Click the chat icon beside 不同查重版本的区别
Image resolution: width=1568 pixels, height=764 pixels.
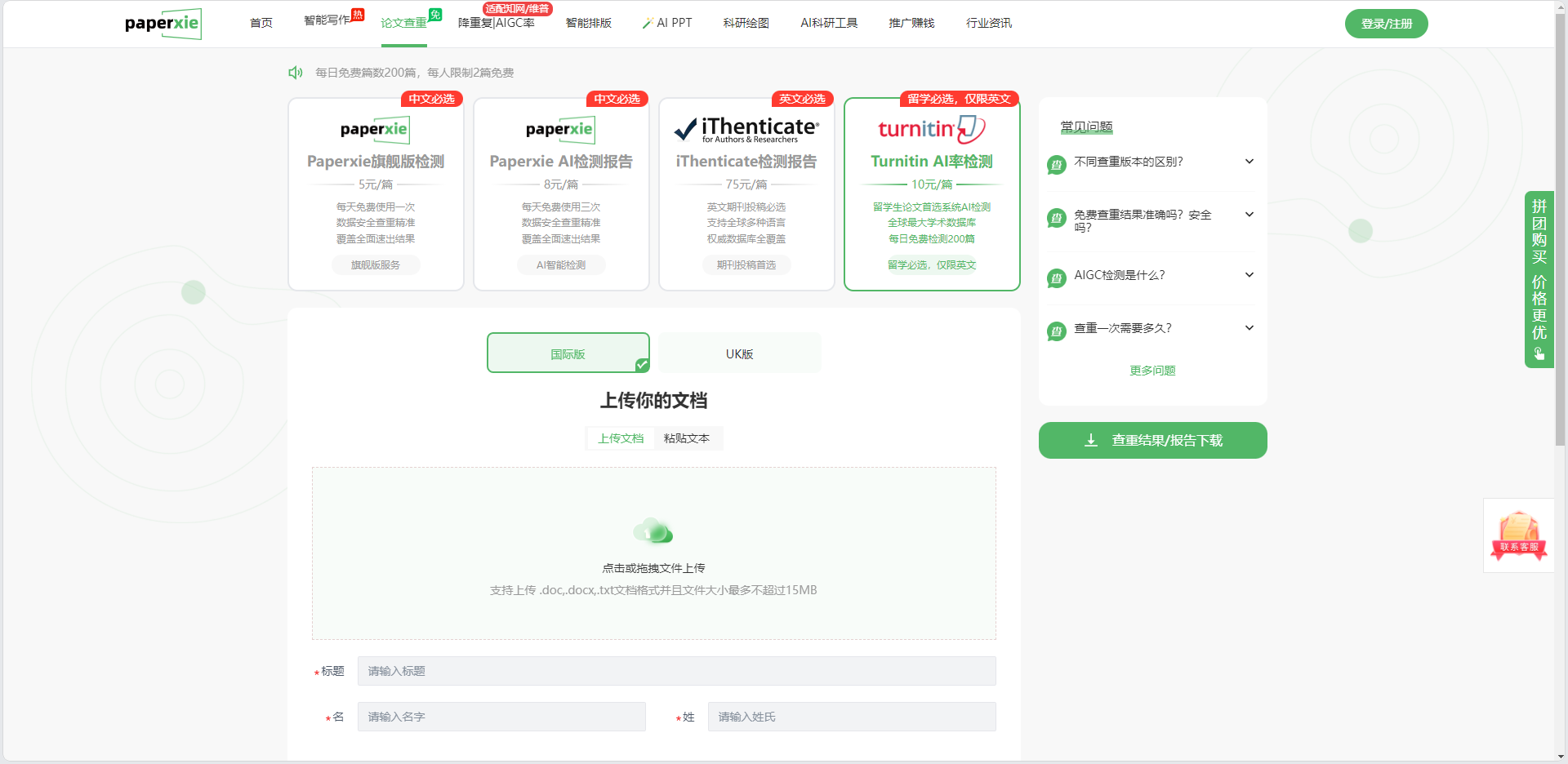[1057, 164]
